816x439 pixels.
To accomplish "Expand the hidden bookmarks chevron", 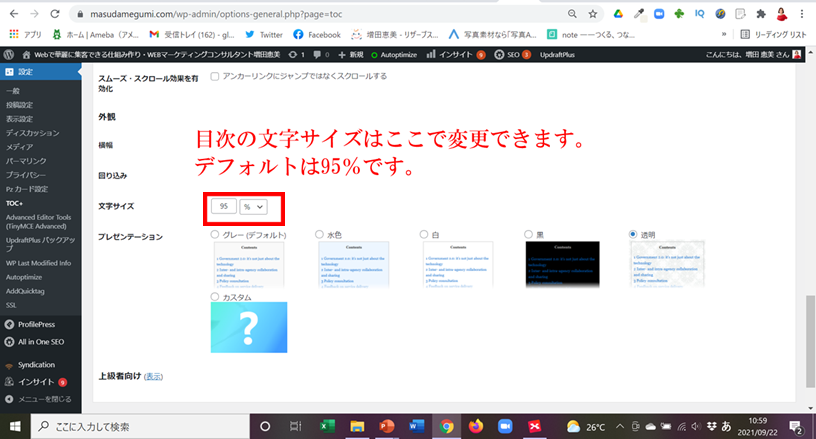I will click(724, 34).
